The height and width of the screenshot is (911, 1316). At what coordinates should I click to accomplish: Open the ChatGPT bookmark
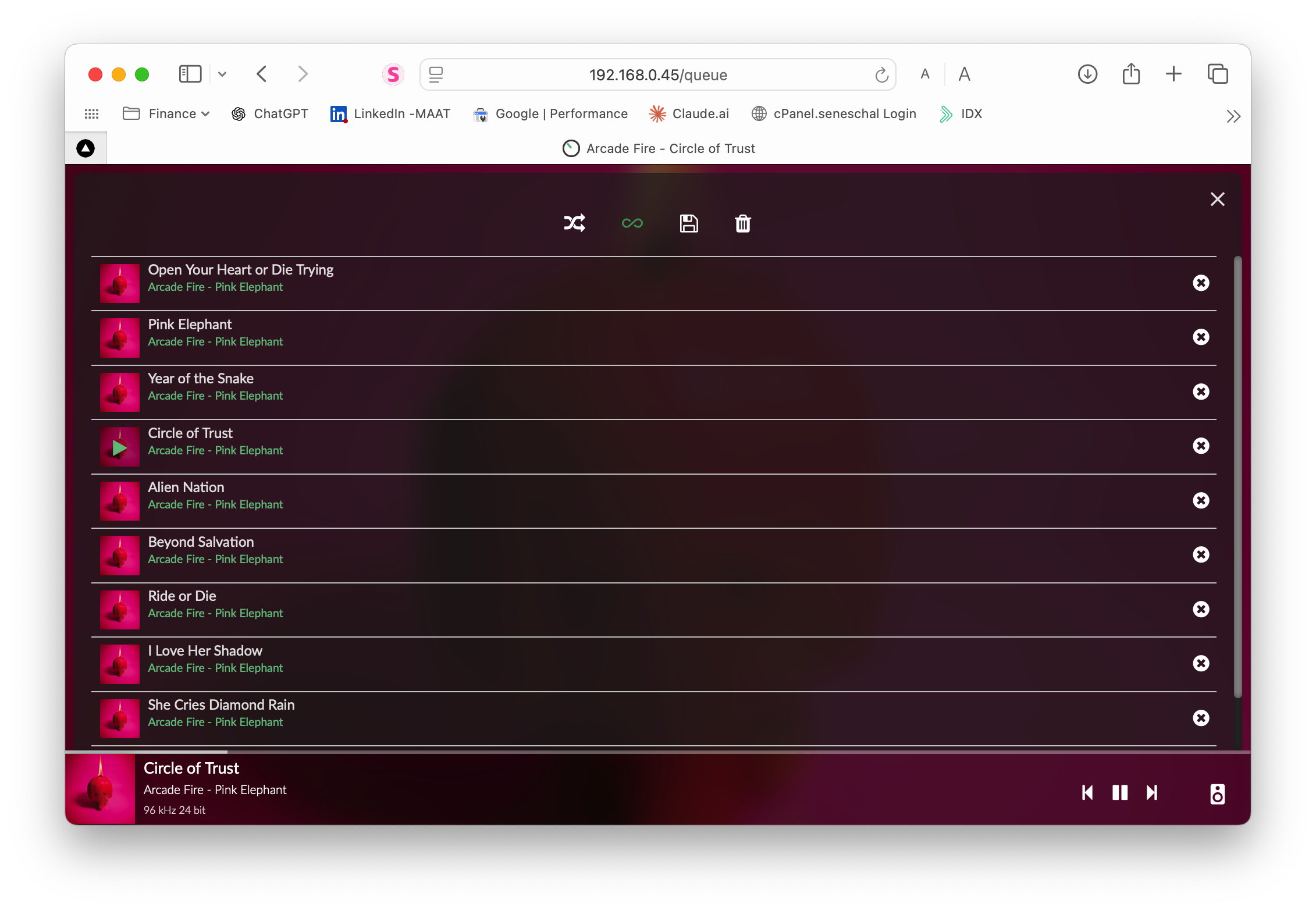(x=270, y=114)
